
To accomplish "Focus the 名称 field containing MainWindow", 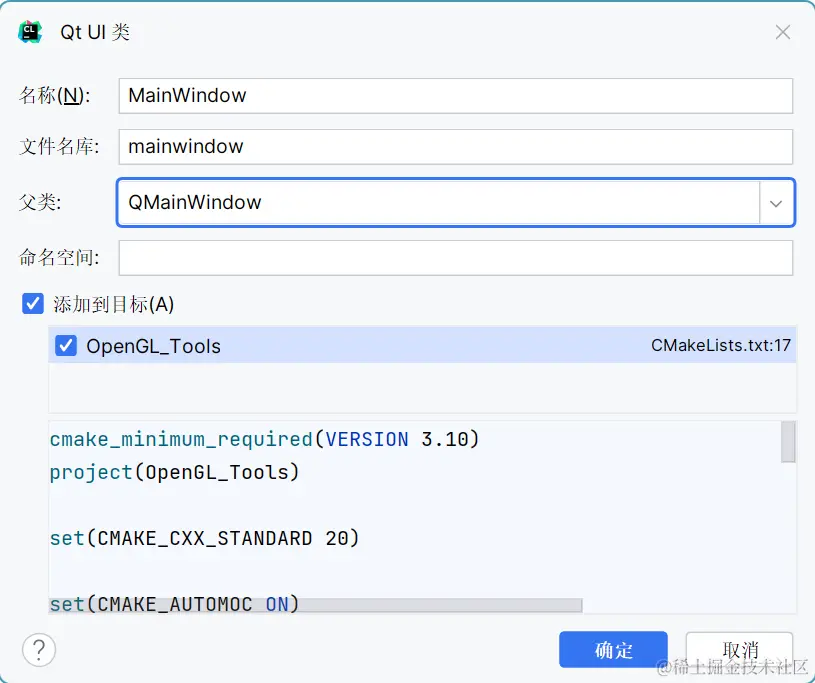I will coord(455,96).
